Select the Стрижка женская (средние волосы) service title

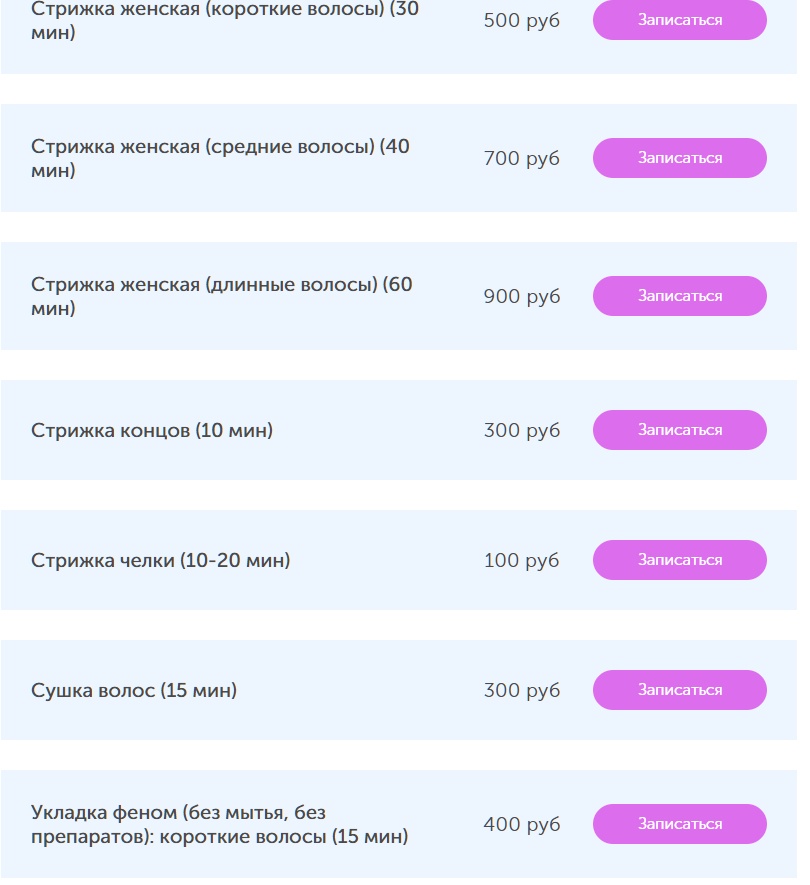220,158
